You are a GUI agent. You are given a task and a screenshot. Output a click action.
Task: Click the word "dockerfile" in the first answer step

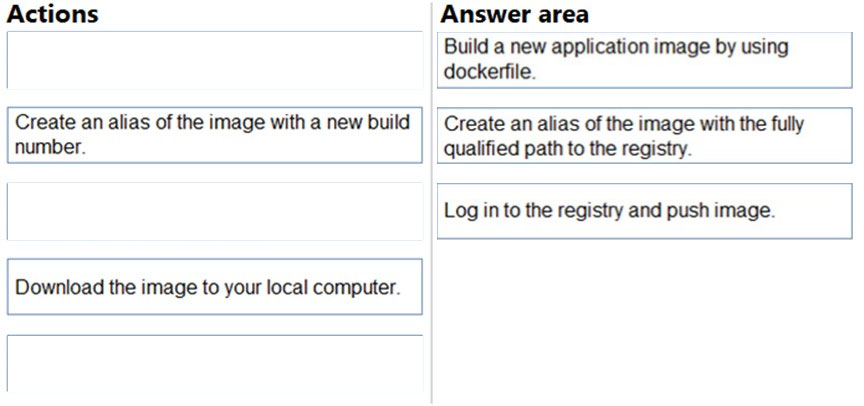click(x=489, y=73)
